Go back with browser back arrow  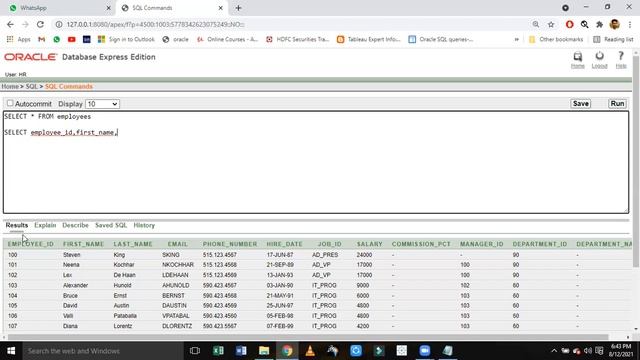[x=10, y=24]
